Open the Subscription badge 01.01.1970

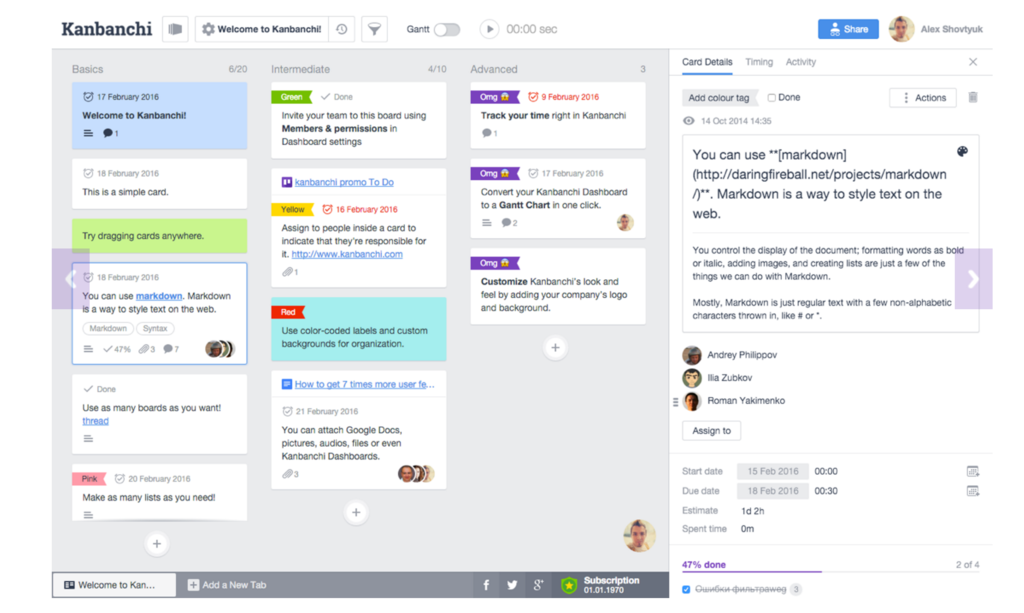pos(601,586)
